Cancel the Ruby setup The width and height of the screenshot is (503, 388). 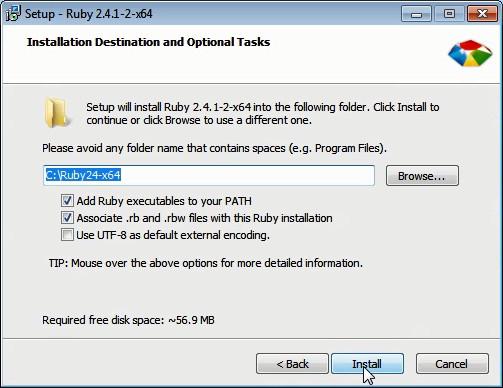[x=452, y=364]
